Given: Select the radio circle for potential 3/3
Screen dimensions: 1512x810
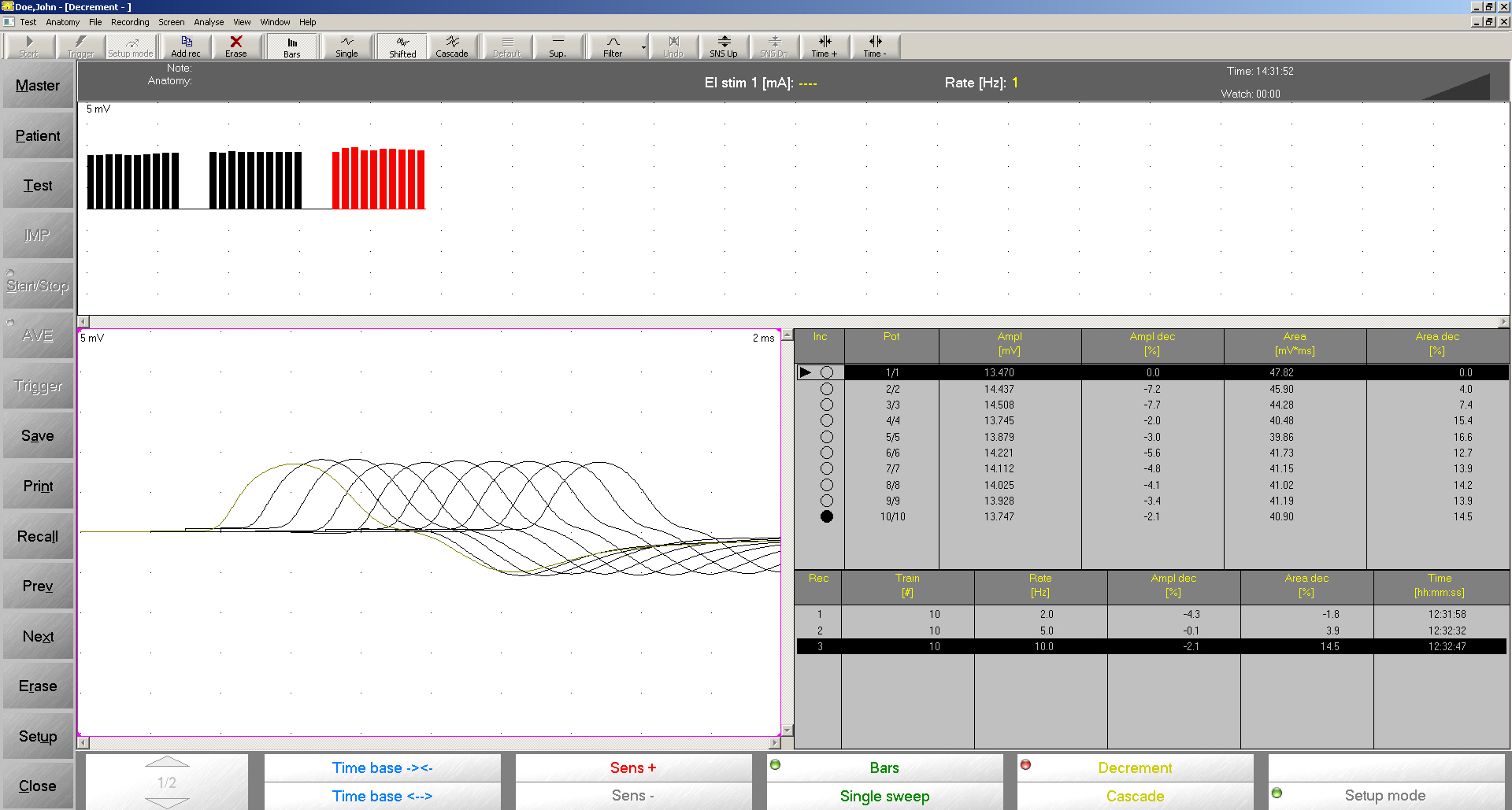Looking at the screenshot, I should 827,405.
